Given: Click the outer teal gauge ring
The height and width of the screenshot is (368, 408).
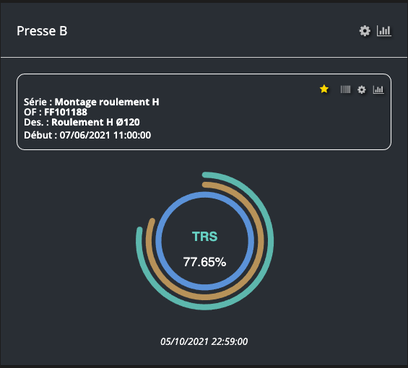Looking at the screenshot, I should point(271,241).
